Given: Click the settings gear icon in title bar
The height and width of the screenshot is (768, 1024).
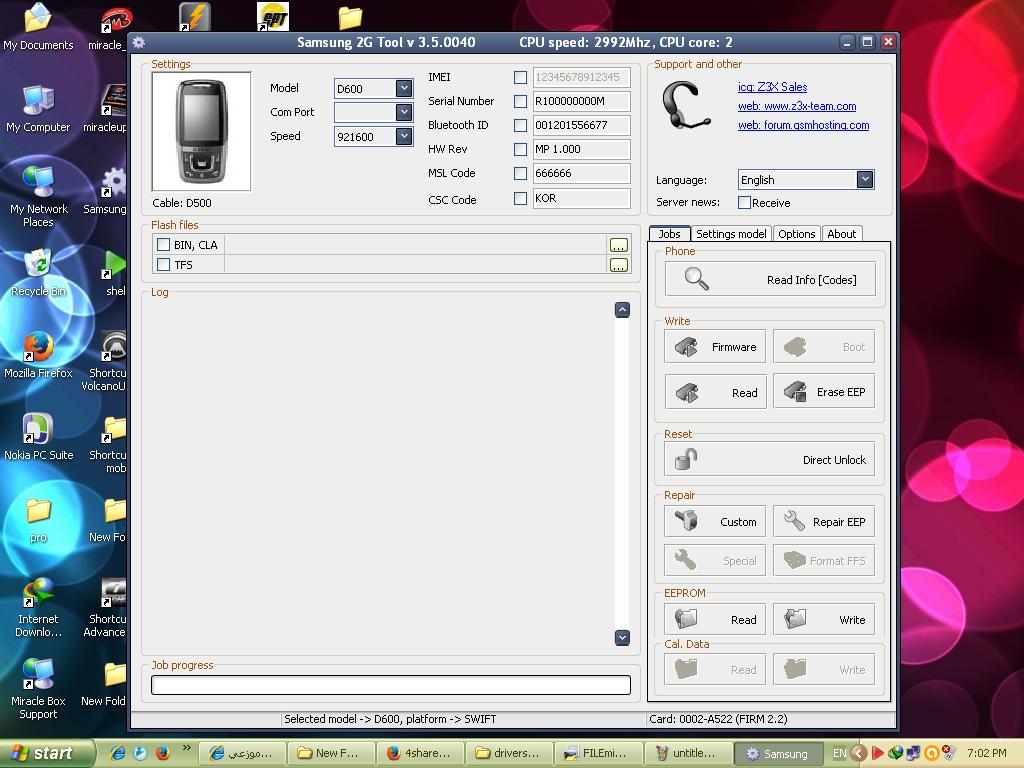Looking at the screenshot, I should [139, 42].
